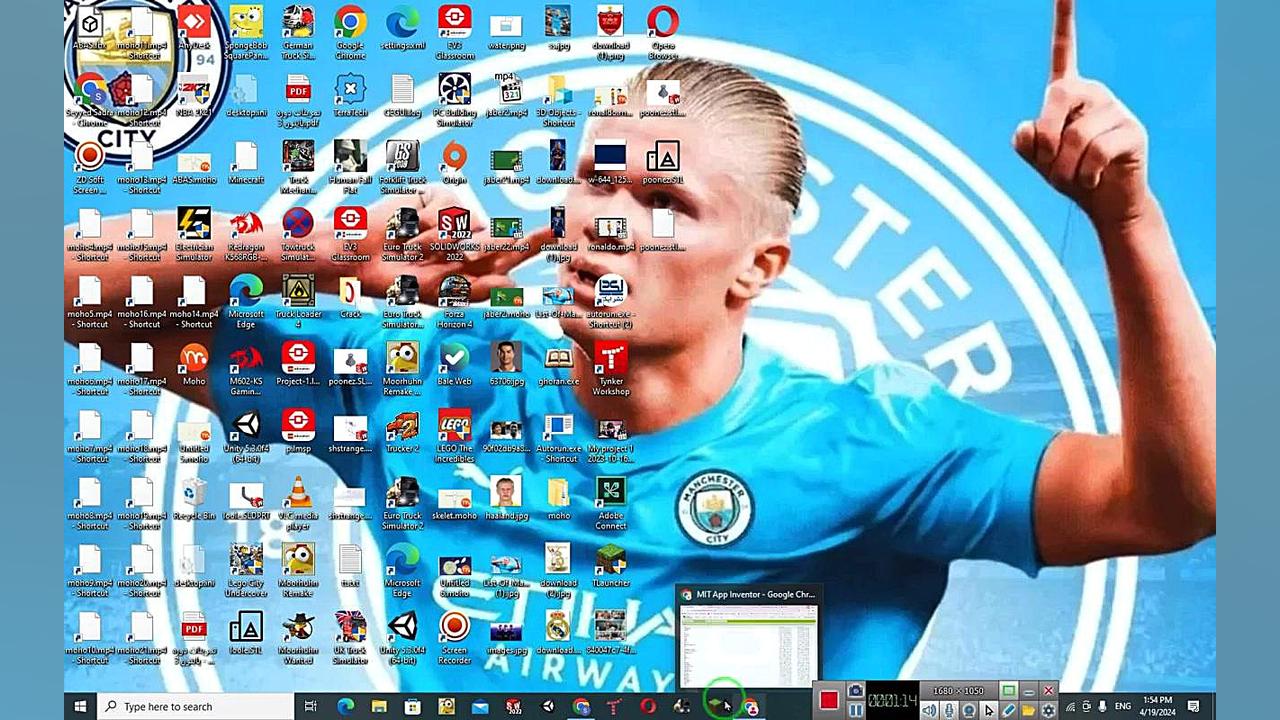
Task: Pause the screen recording
Action: 856,711
